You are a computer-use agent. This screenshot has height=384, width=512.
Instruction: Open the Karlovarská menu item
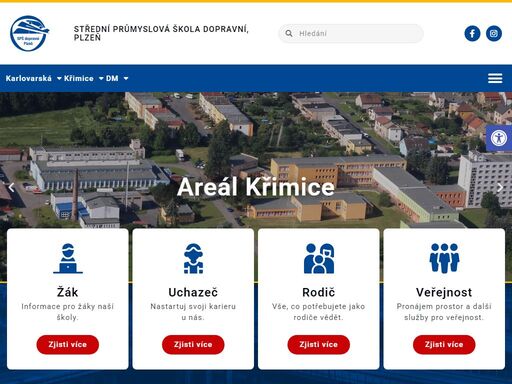29,78
